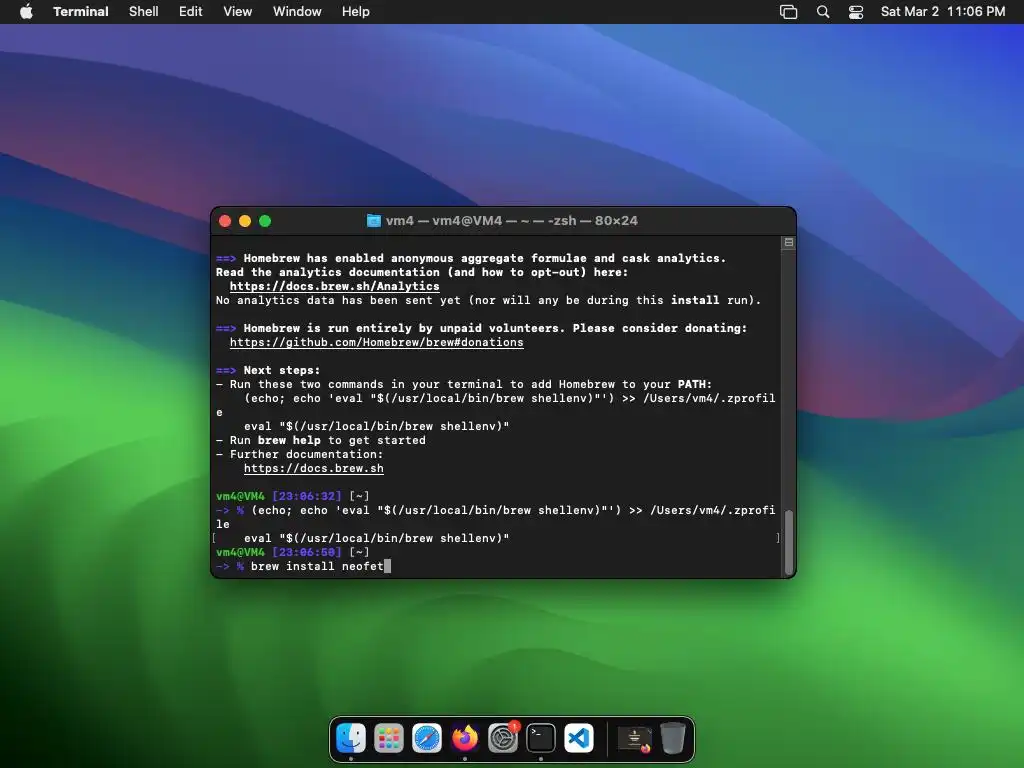This screenshot has height=768, width=1024.
Task: Minimize Terminal window with yellow button
Action: pos(245,221)
